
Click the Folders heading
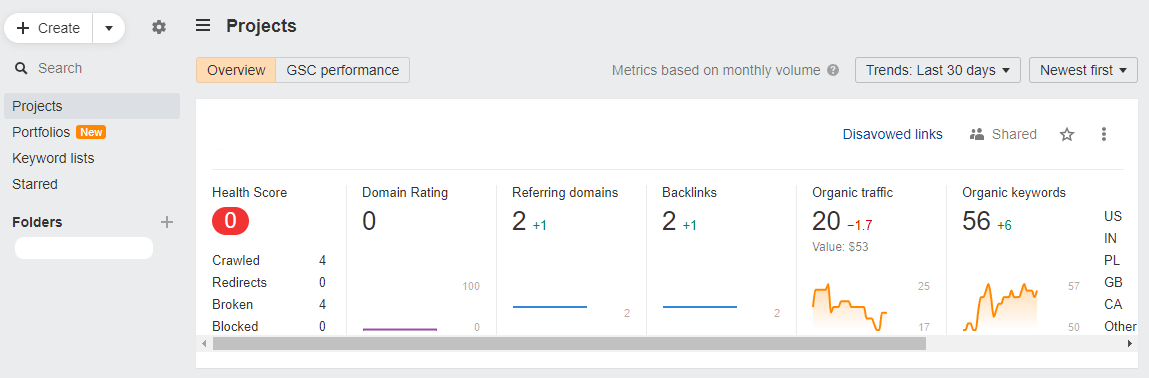(37, 222)
